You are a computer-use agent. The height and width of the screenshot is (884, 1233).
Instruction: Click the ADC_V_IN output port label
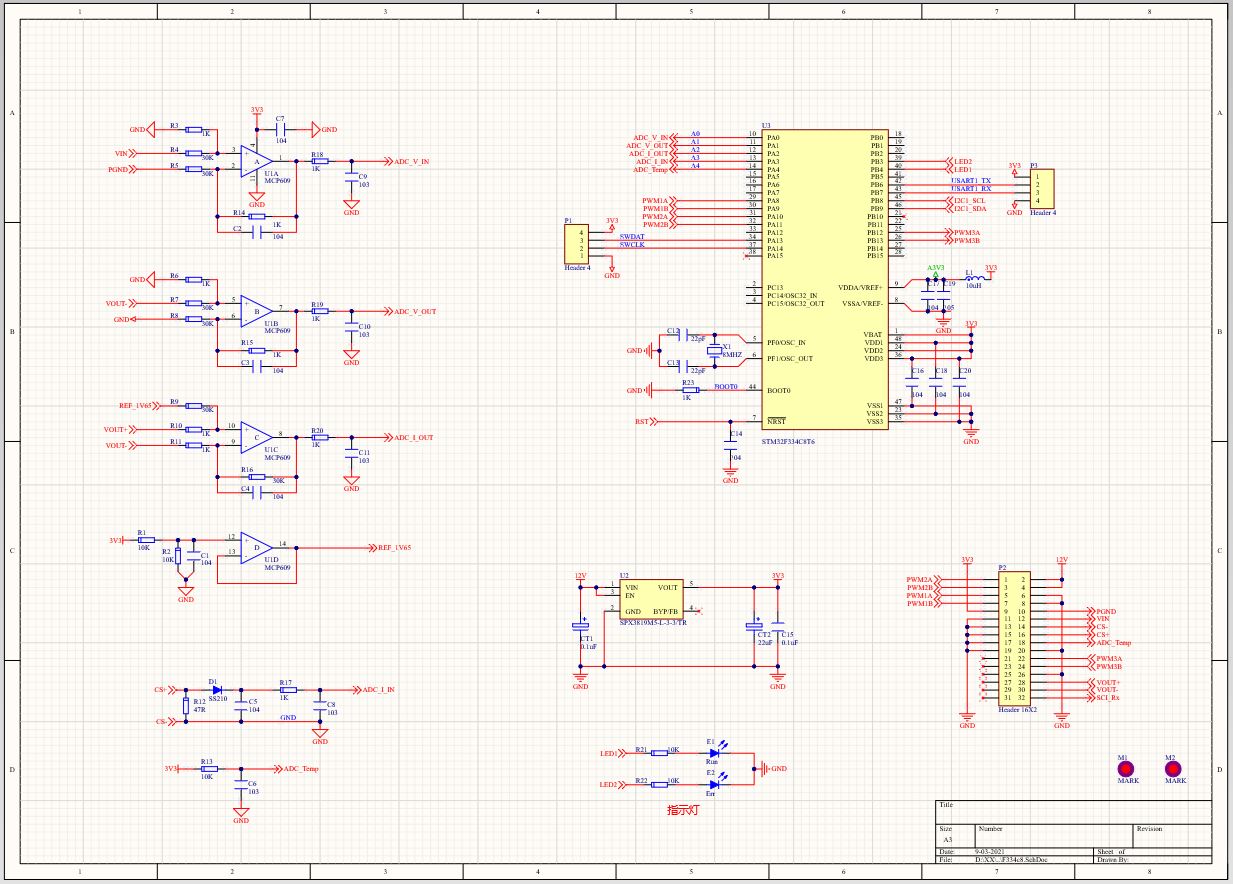[407, 161]
